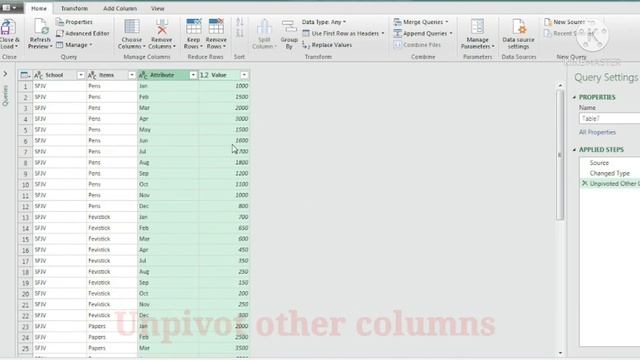Sort descending using the sort icon
640x360 pixels.
point(240,33)
